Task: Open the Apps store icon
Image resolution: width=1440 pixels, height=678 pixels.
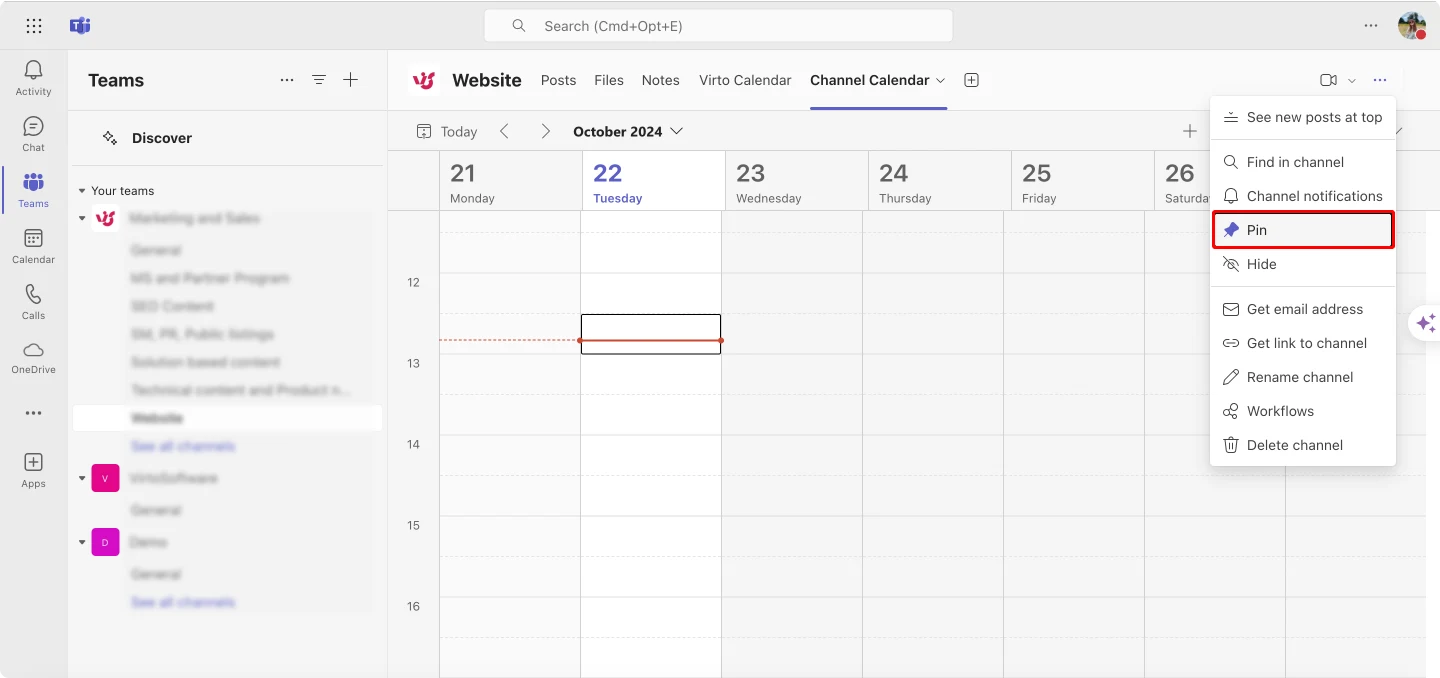Action: 34,470
